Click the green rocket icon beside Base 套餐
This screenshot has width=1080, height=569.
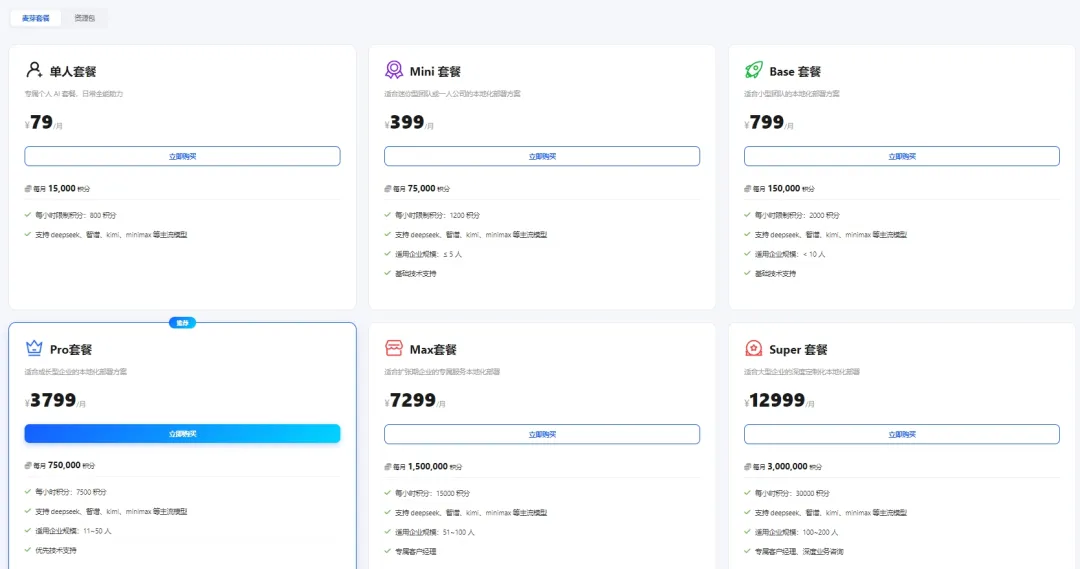[754, 70]
